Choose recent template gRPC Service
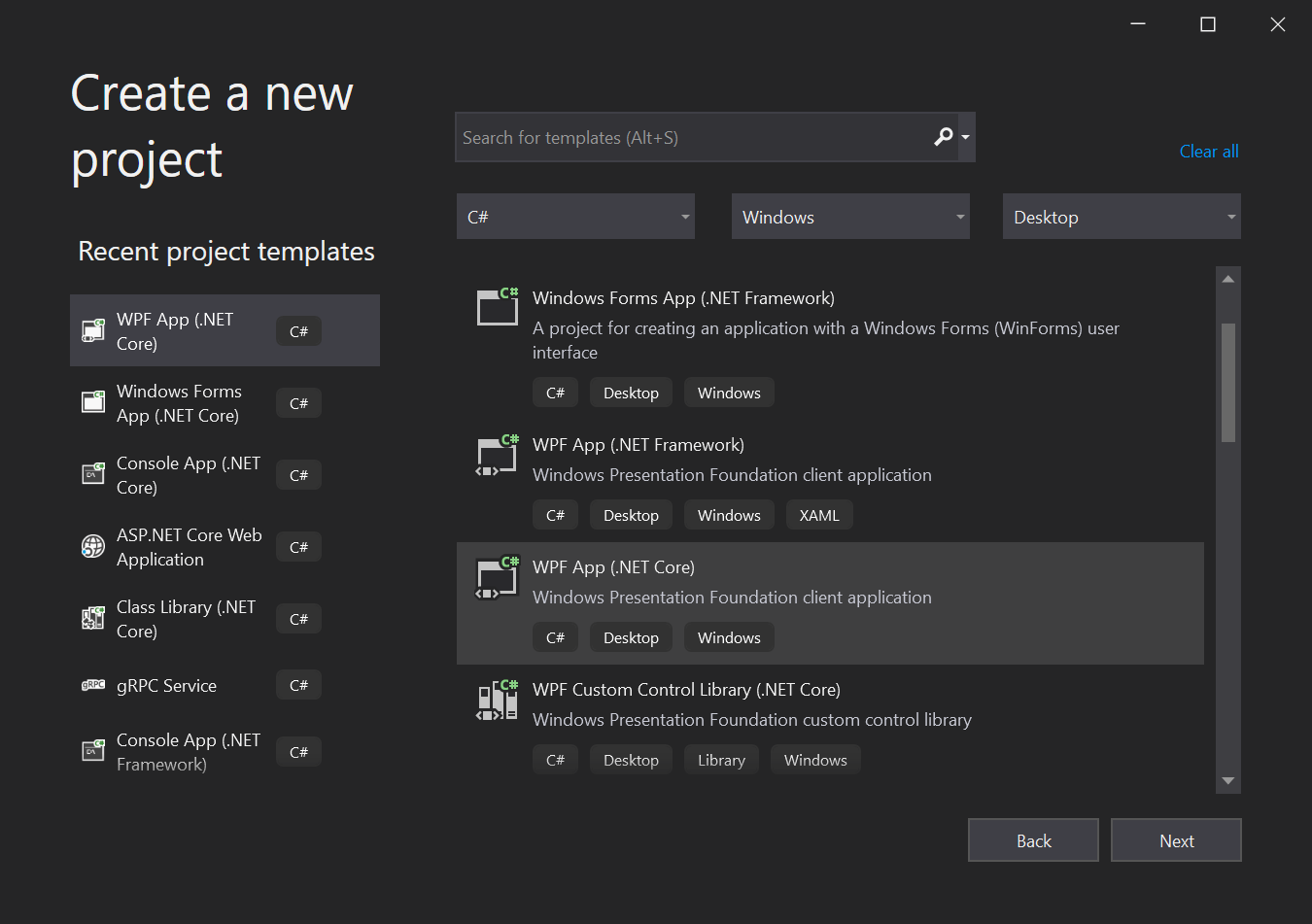This screenshot has width=1312, height=924. click(x=224, y=685)
